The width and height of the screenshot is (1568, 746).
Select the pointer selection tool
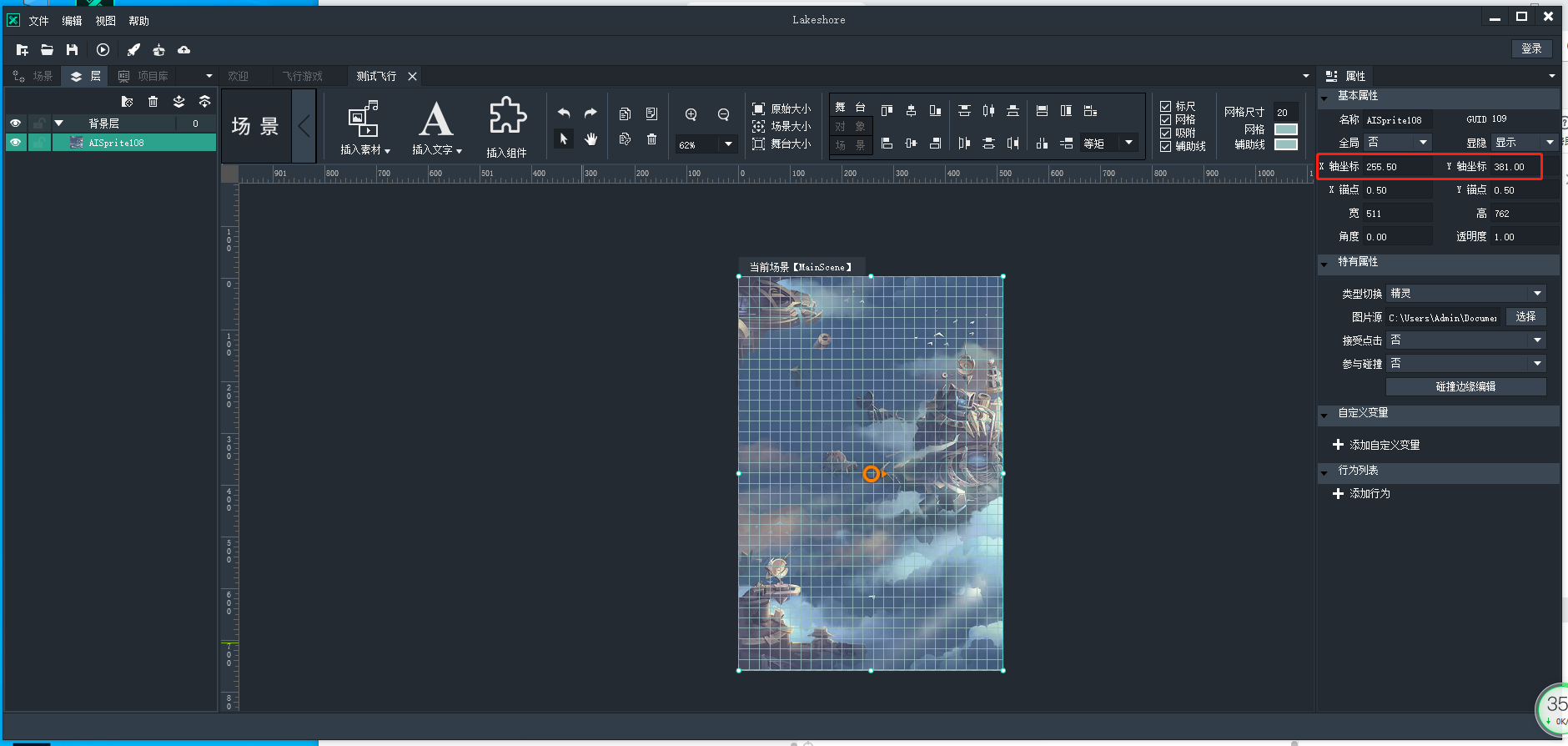[564, 139]
